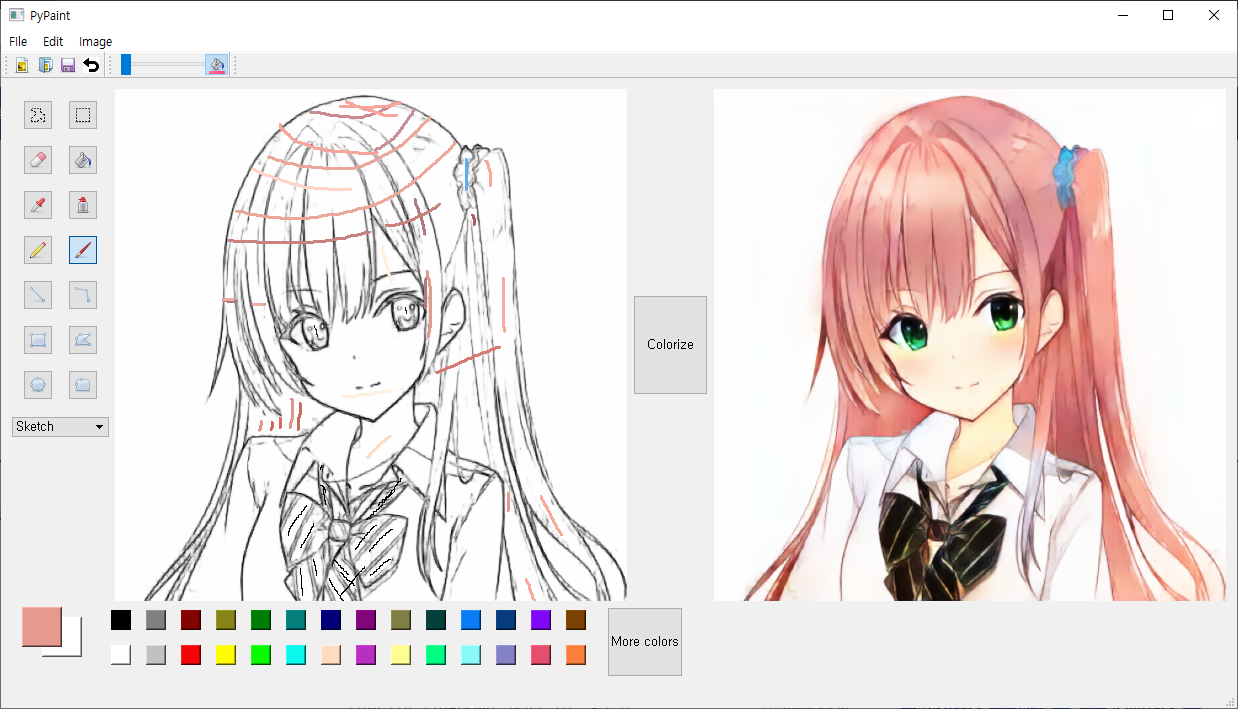Save the image with the floppy disk icon
This screenshot has width=1238, height=709.
click(x=68, y=65)
